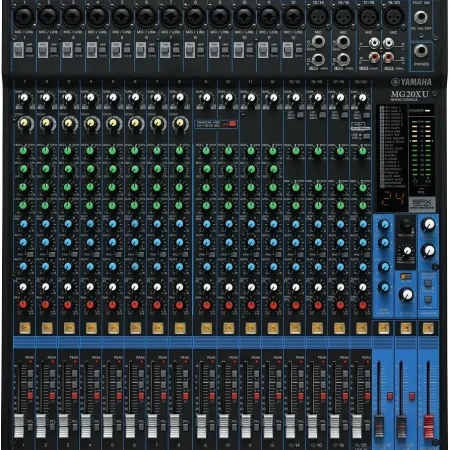Image resolution: width=450 pixels, height=450 pixels.
Task: Click the first blue AUX1 knob on channel 4
Action: [90, 224]
